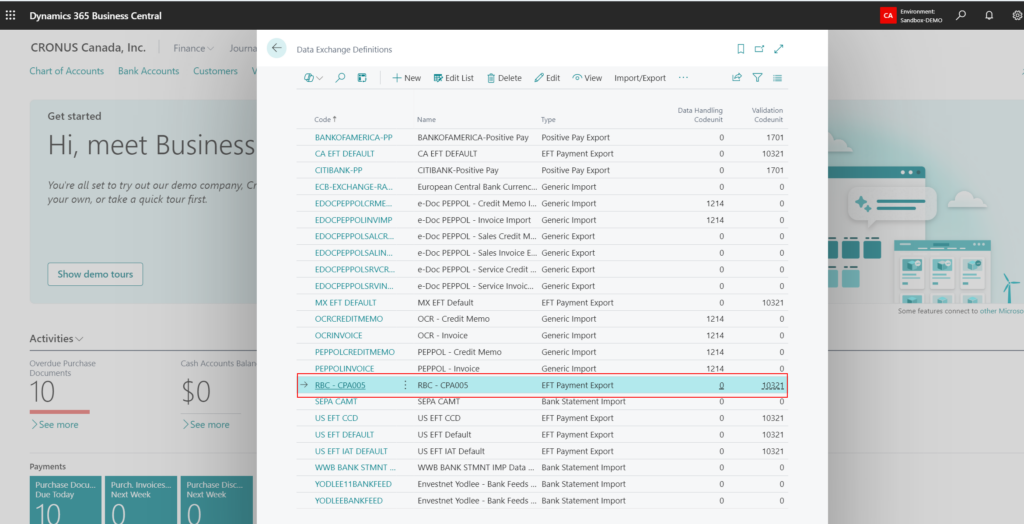This screenshot has height=524, width=1024.
Task: Open the Copilot dropdown in toolbar
Action: tap(313, 78)
